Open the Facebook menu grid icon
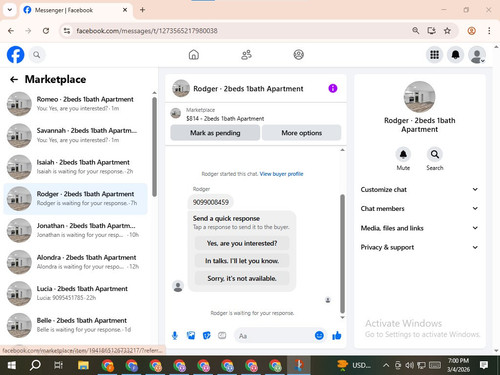Viewport: 500px width, 375px height. pos(434,55)
